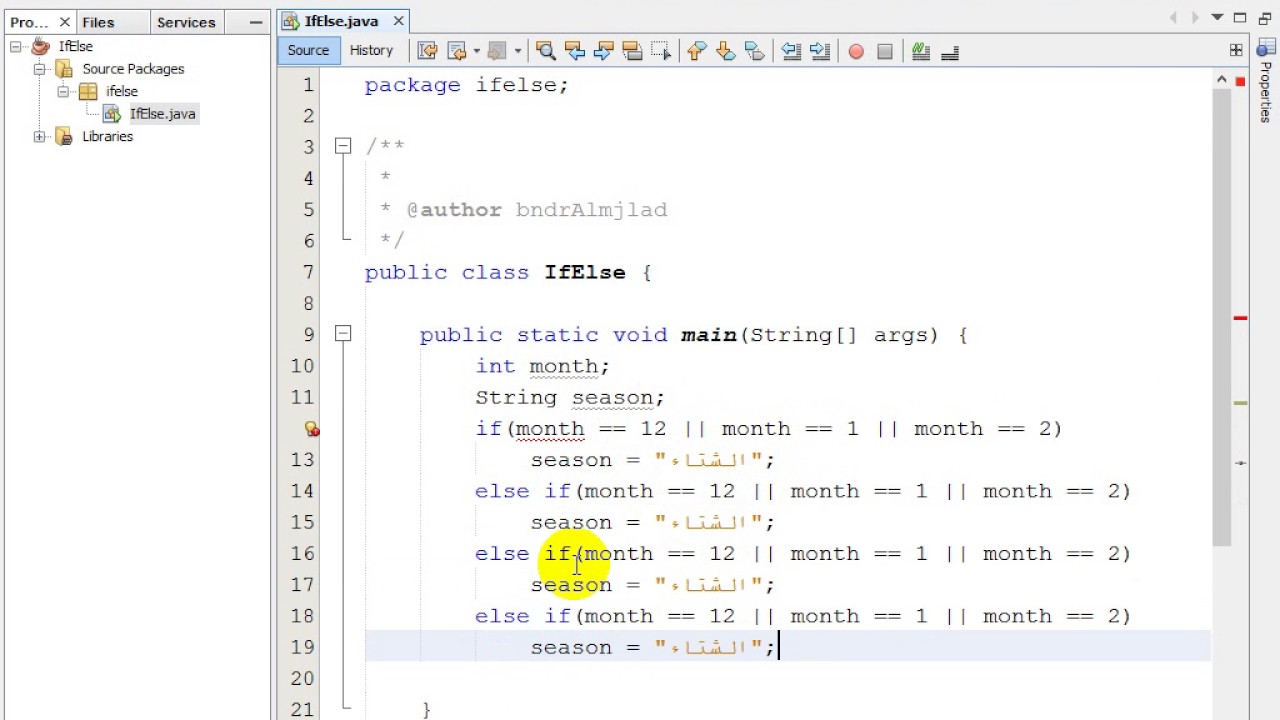Click the Find Previous Occurrence icon

[x=574, y=51]
